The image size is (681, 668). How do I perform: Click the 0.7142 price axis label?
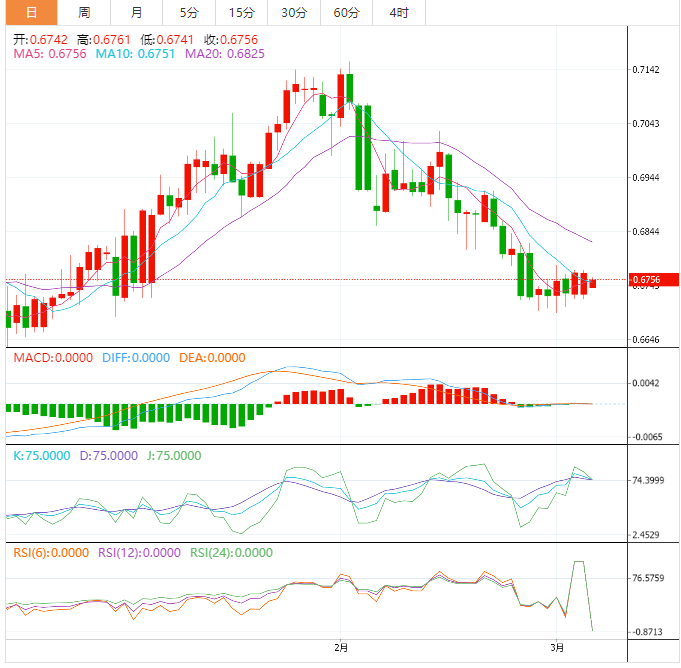646,70
